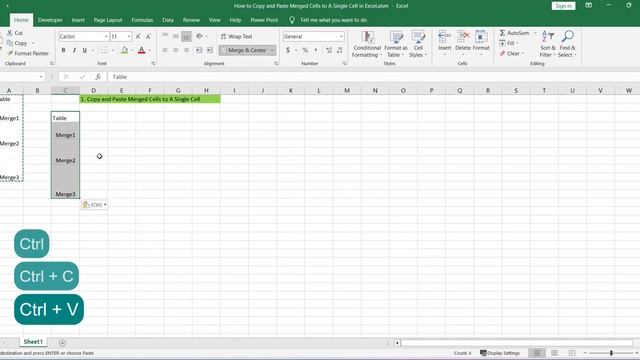Image resolution: width=640 pixels, height=360 pixels.
Task: Toggle Merge & Center
Action: tap(243, 50)
